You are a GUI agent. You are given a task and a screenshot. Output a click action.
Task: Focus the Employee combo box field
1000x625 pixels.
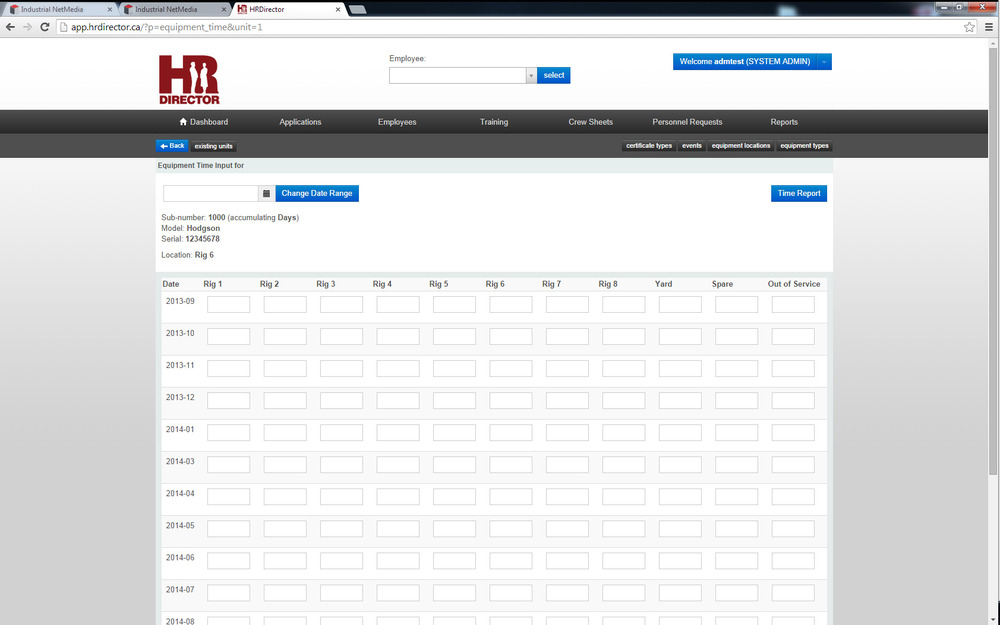tap(458, 75)
